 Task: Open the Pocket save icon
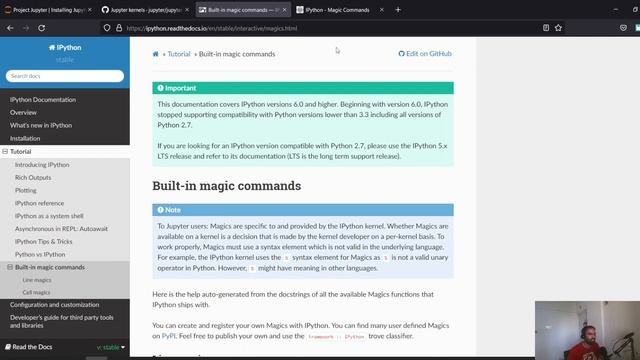point(623,28)
